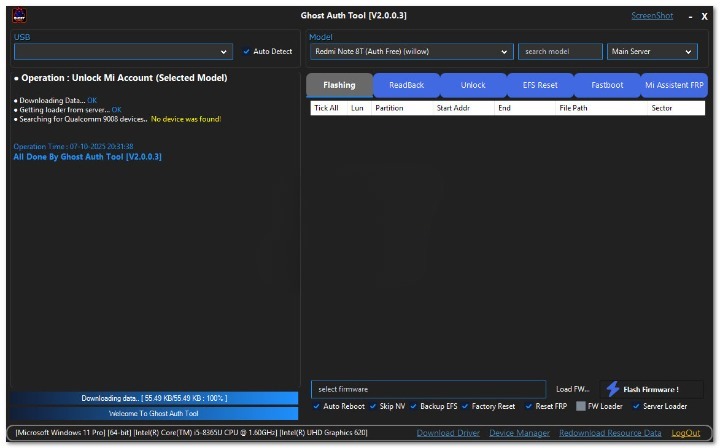Open the EFS Reset tab
Viewport: 720px width, 448px height.
pos(540,85)
